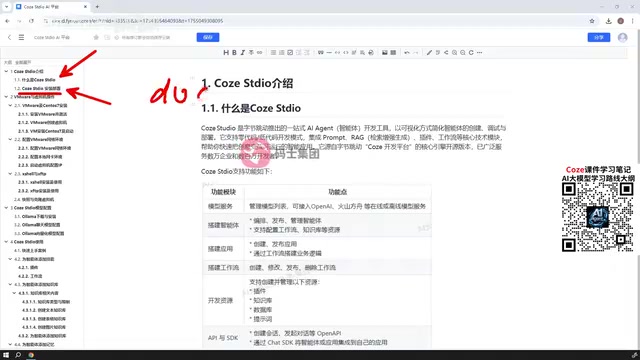Screen dimensions: 640x360
Task: Insert task checkbox list in toolbar
Action: [x=290, y=53]
